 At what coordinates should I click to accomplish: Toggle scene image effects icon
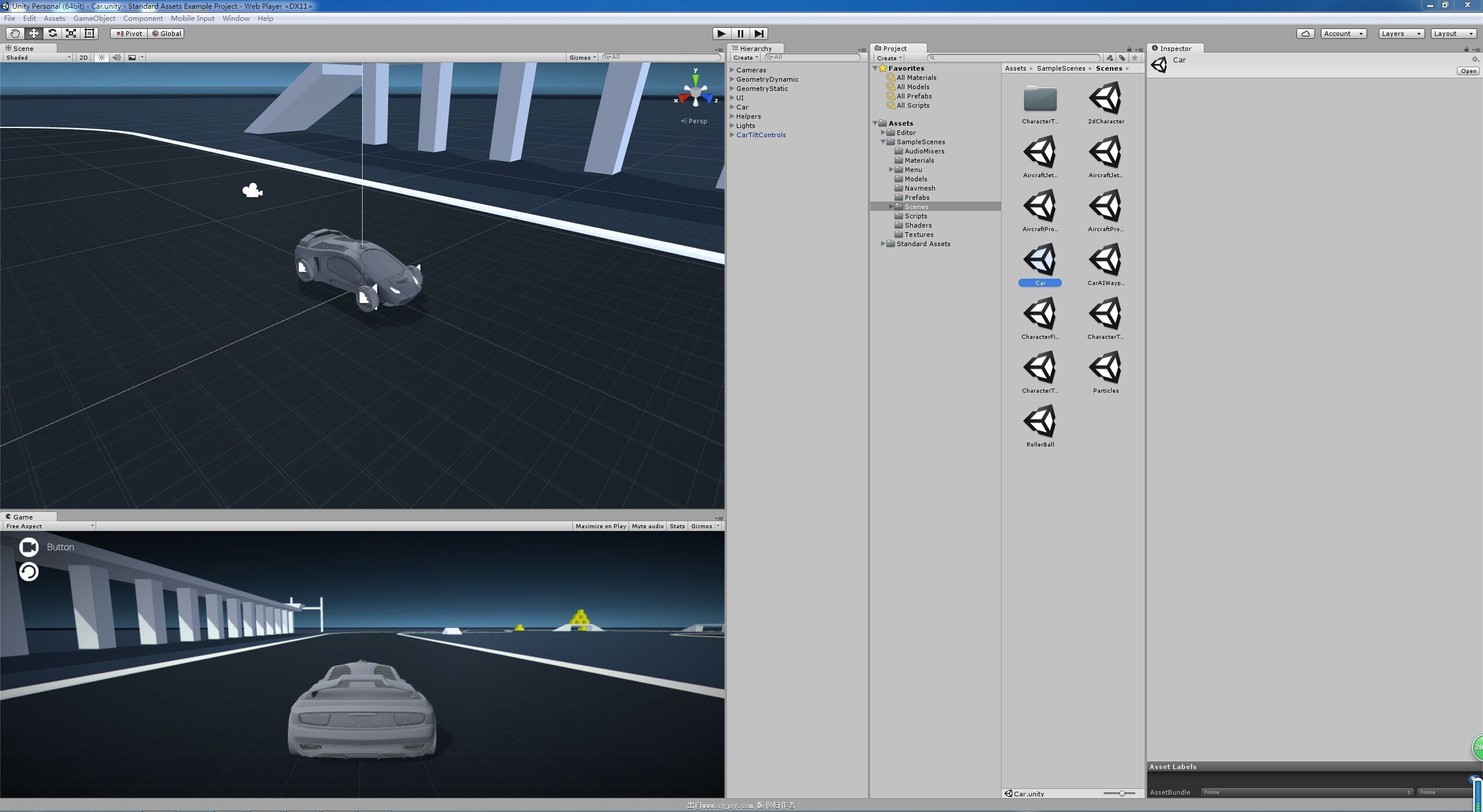[x=132, y=57]
